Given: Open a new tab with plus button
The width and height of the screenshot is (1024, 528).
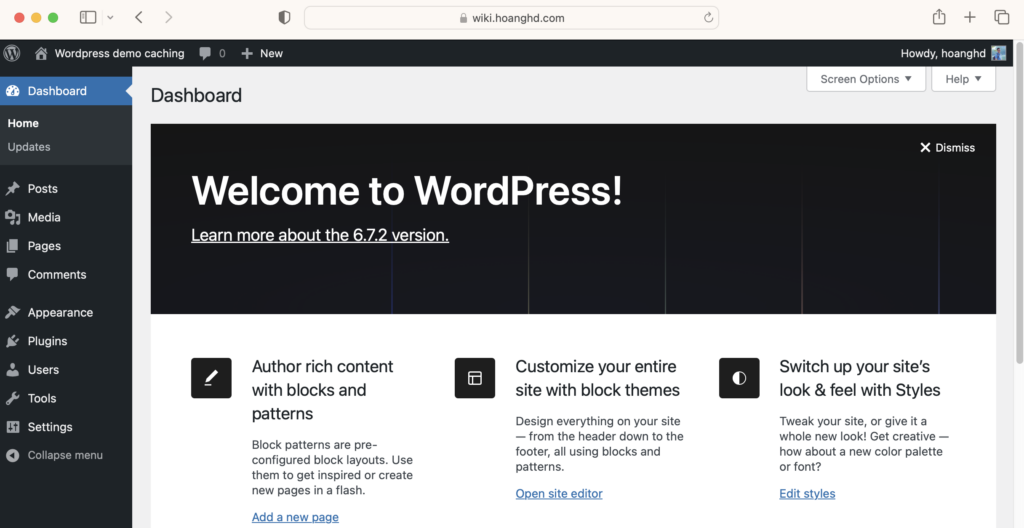Looking at the screenshot, I should (x=970, y=18).
